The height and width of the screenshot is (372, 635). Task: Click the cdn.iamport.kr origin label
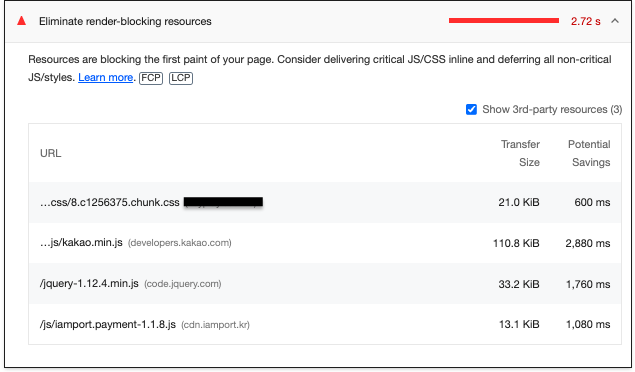click(215, 325)
